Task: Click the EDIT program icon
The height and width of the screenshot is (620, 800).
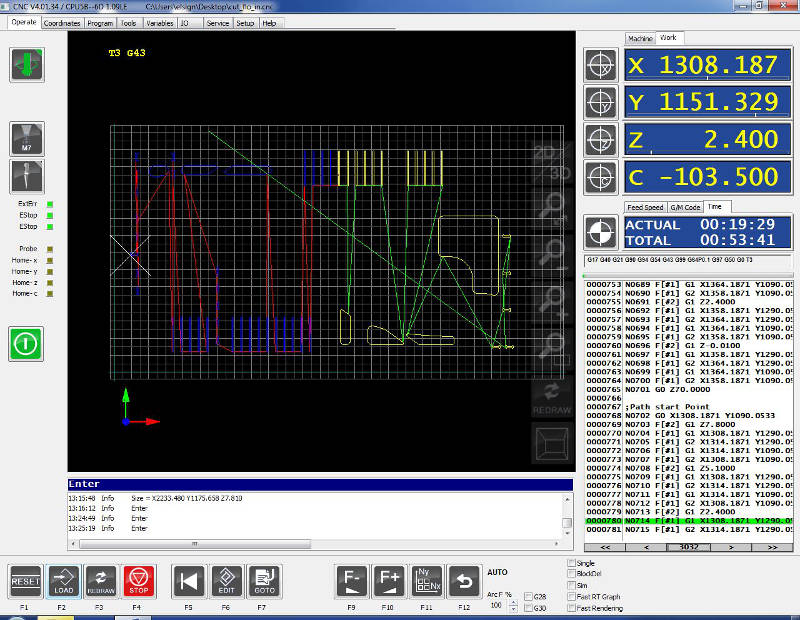Action: pyautogui.click(x=227, y=581)
